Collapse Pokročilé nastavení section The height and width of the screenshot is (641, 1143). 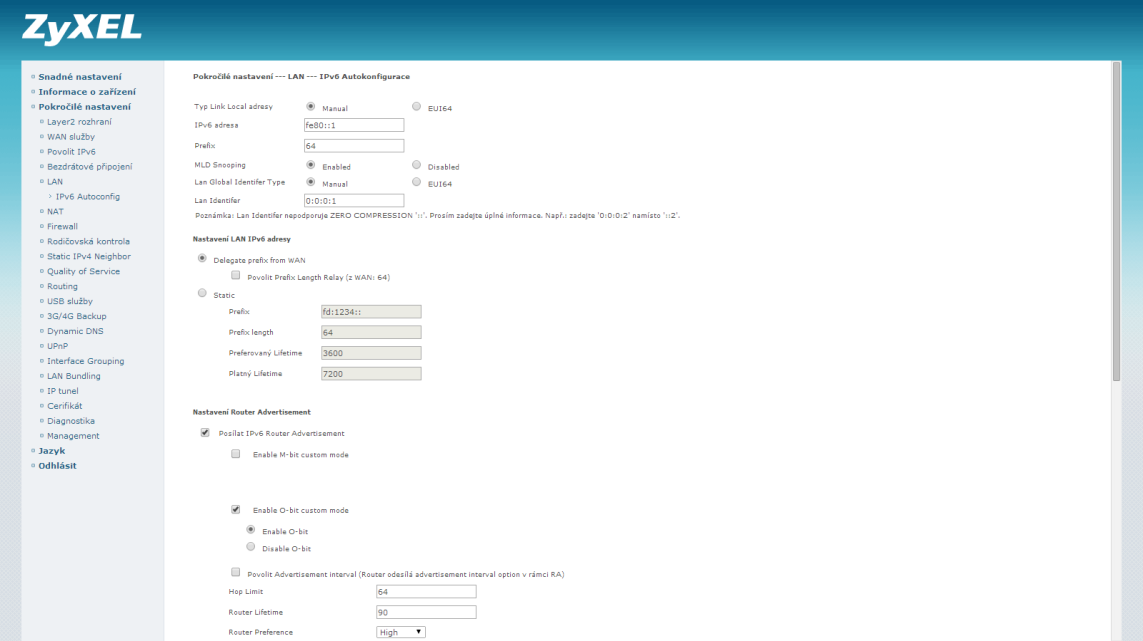85,106
